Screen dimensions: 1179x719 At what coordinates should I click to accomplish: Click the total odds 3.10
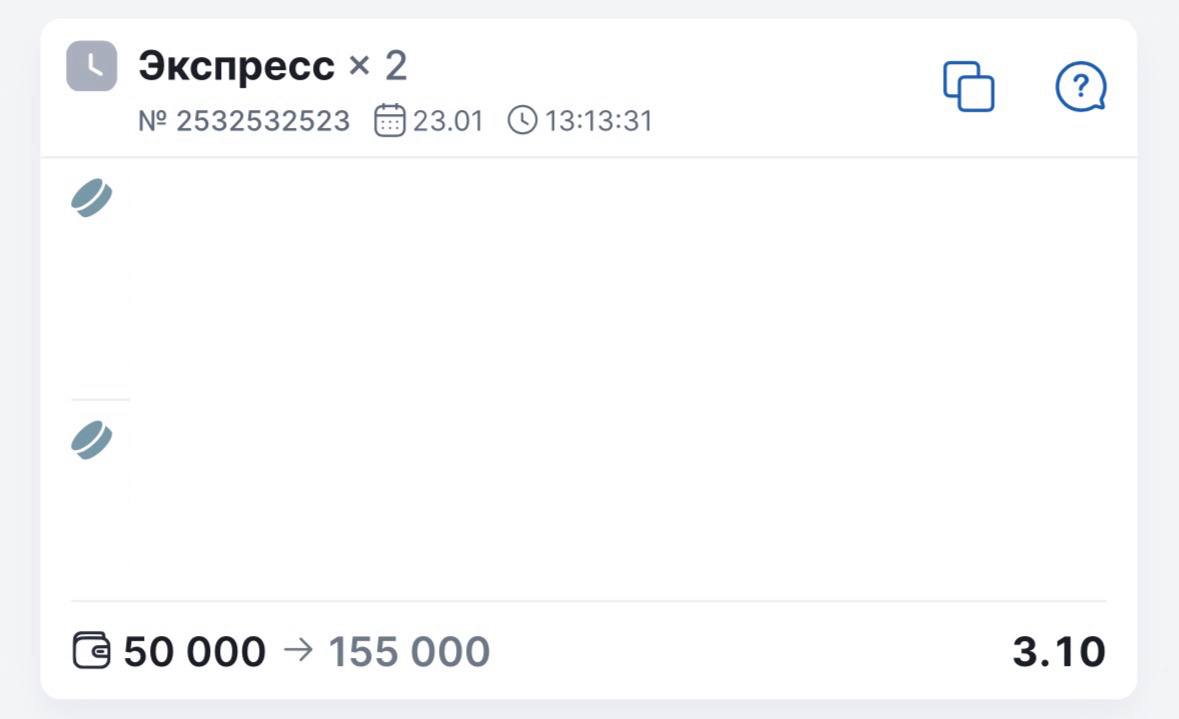point(1059,652)
